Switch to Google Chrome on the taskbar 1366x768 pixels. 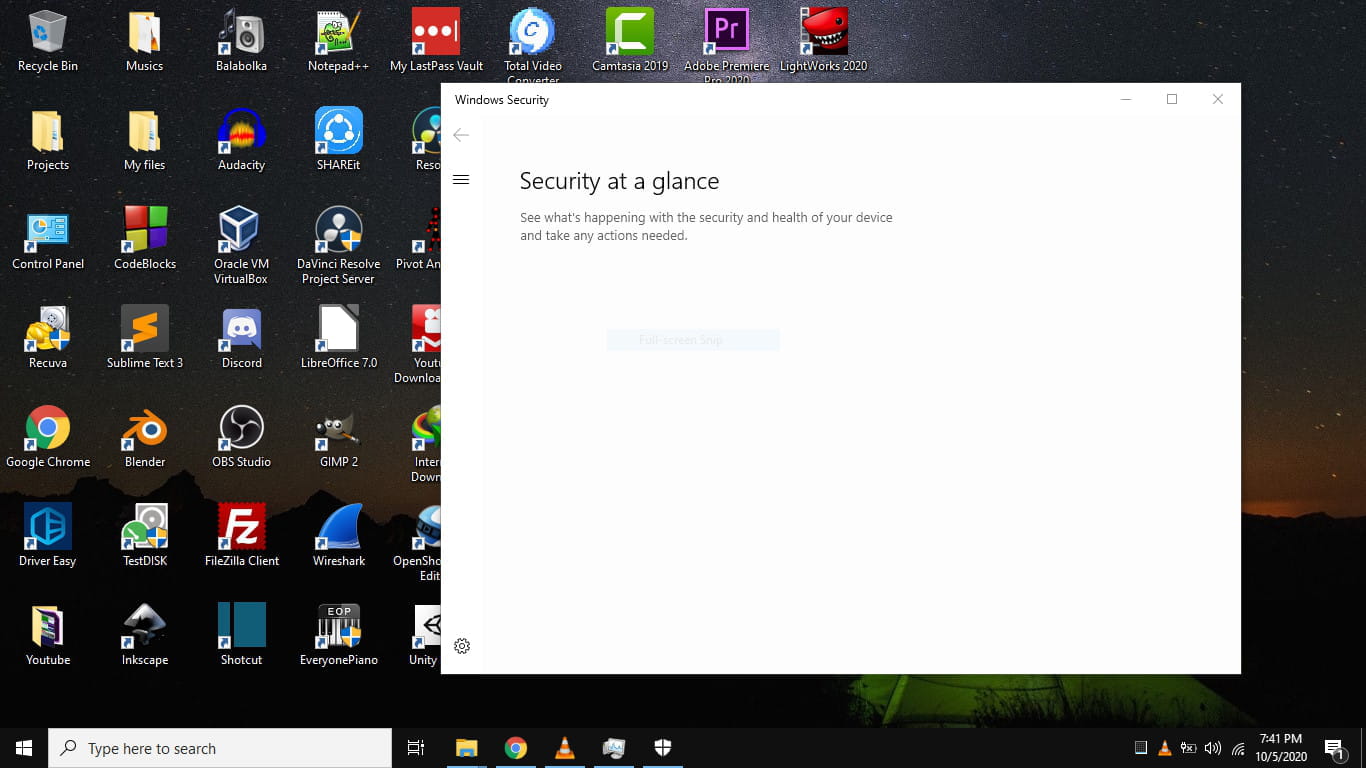click(x=515, y=748)
